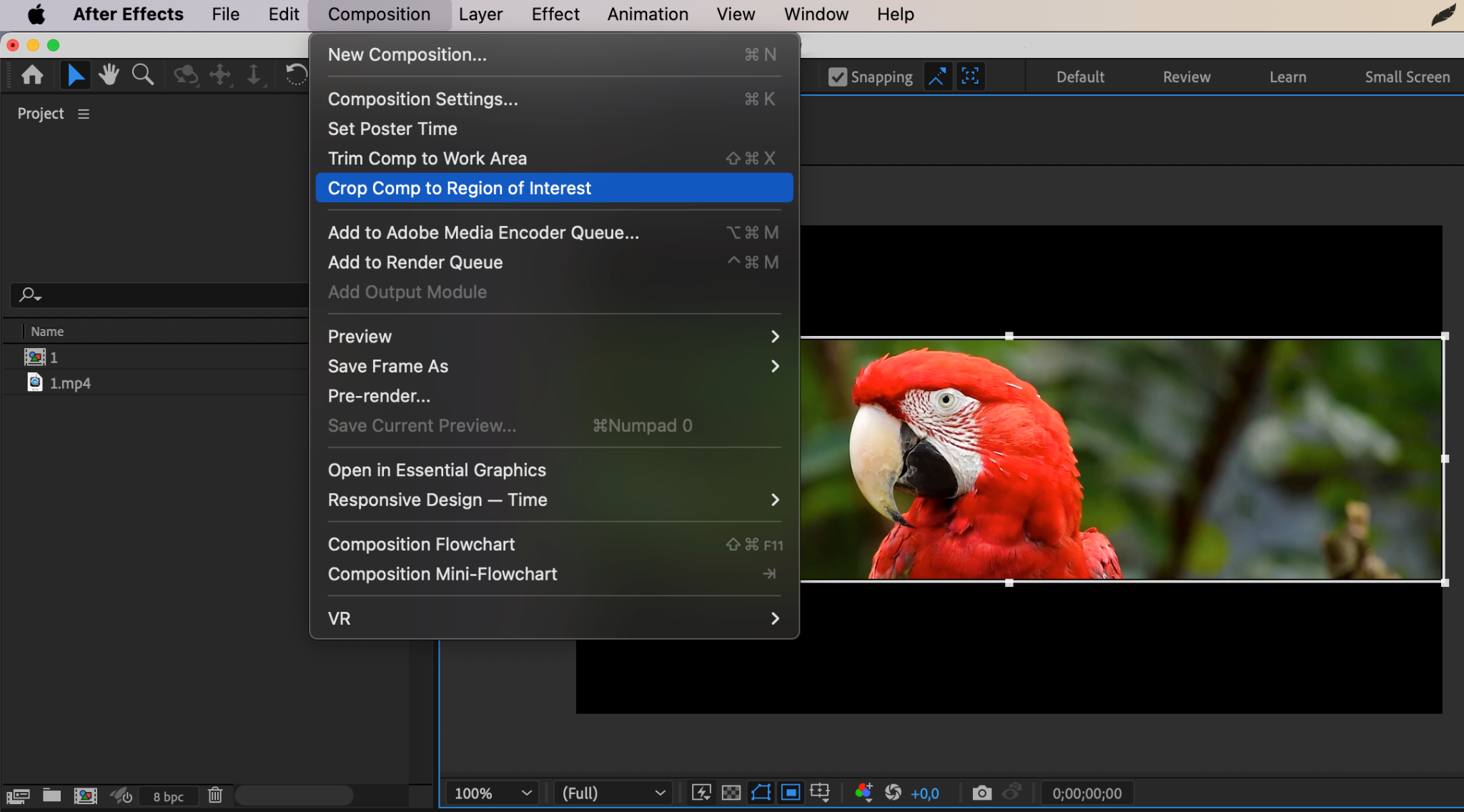The image size is (1464, 812).
Task: Click the +0,0 exposure value
Action: (924, 793)
